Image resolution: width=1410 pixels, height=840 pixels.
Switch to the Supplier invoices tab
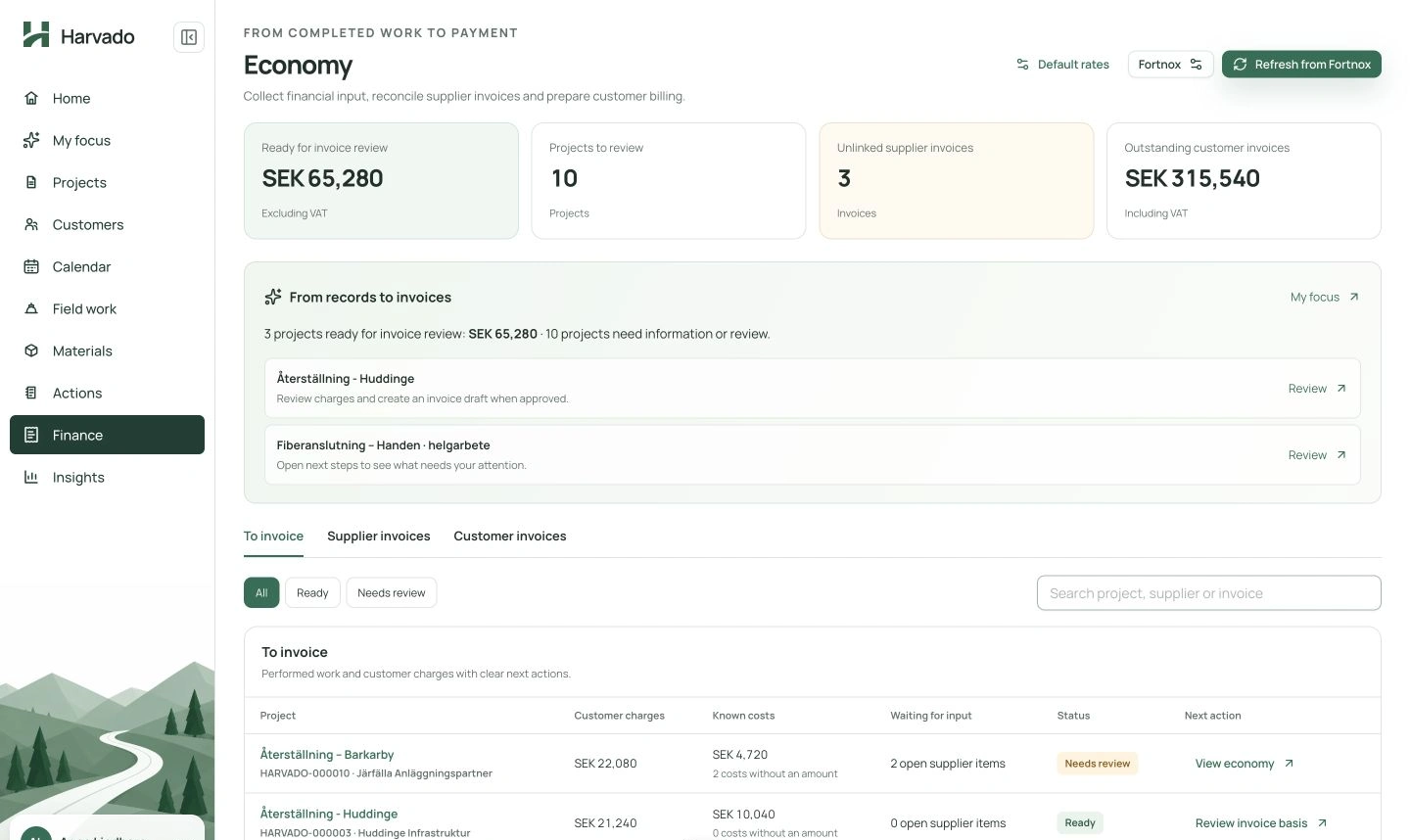click(379, 537)
